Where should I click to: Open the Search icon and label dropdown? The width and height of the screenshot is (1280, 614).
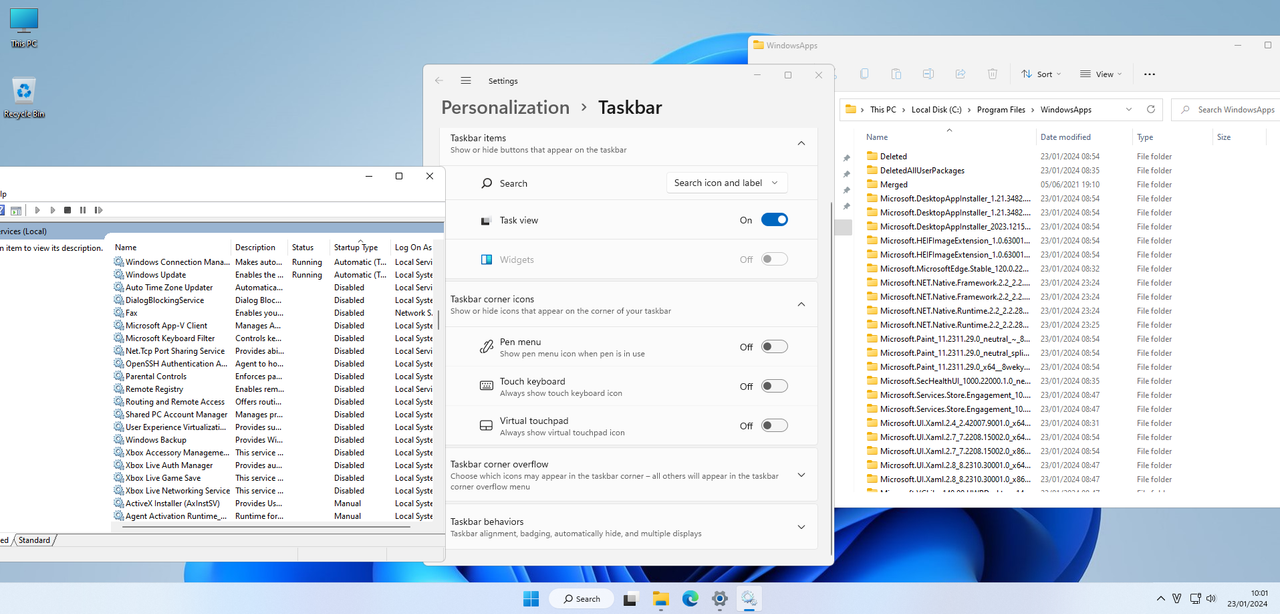pos(727,183)
